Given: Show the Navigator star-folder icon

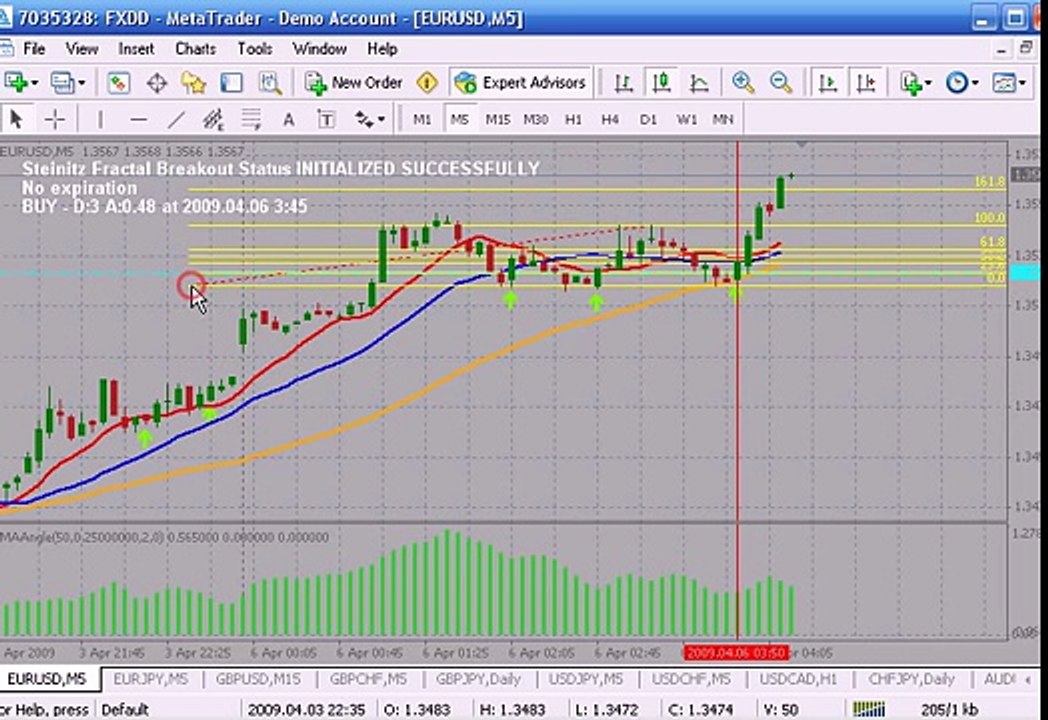Looking at the screenshot, I should [194, 83].
